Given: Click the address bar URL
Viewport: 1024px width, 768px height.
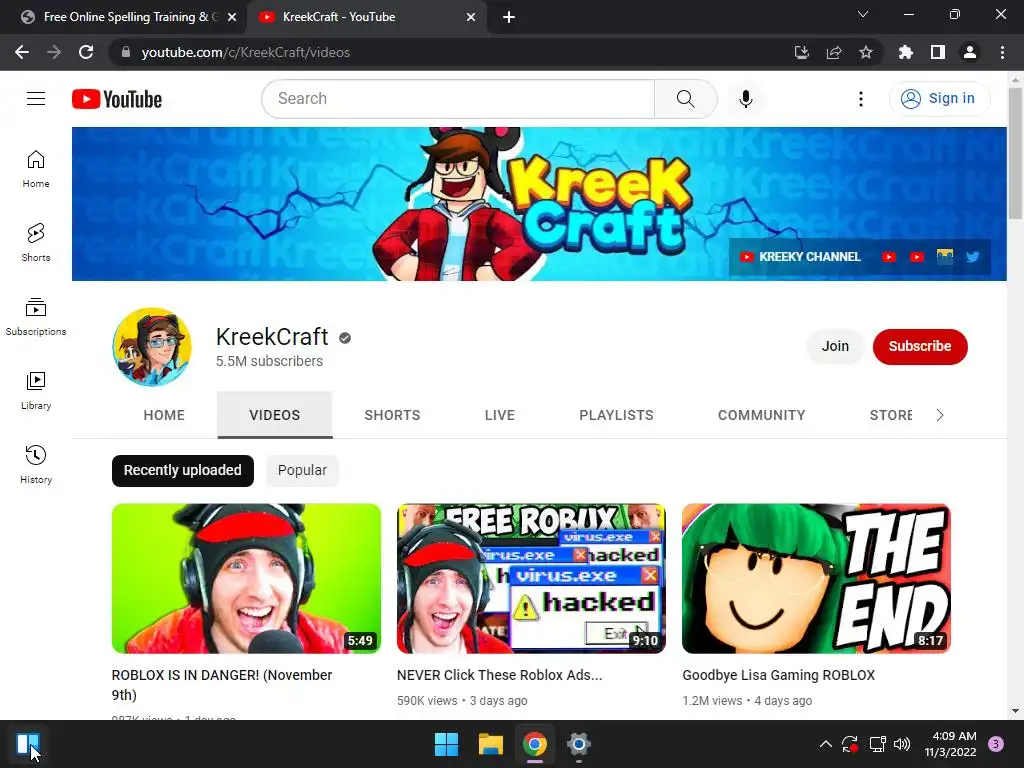Looking at the screenshot, I should coord(246,52).
